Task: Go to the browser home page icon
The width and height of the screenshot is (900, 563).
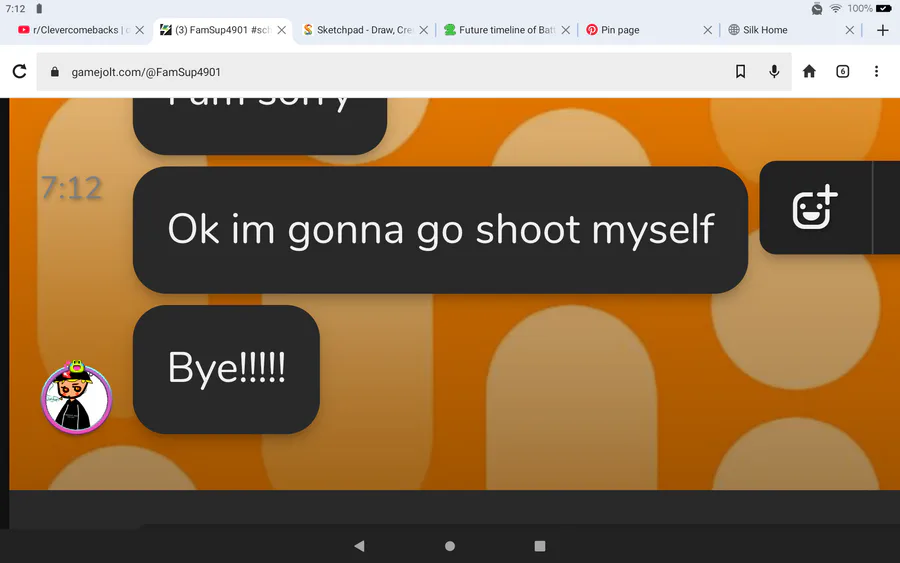Action: (x=809, y=72)
